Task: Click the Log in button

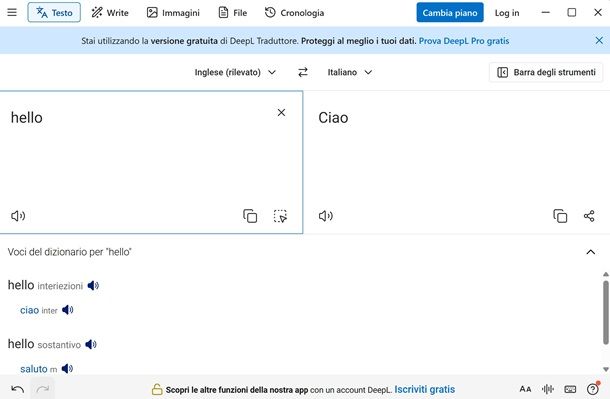Action: pyautogui.click(x=507, y=13)
